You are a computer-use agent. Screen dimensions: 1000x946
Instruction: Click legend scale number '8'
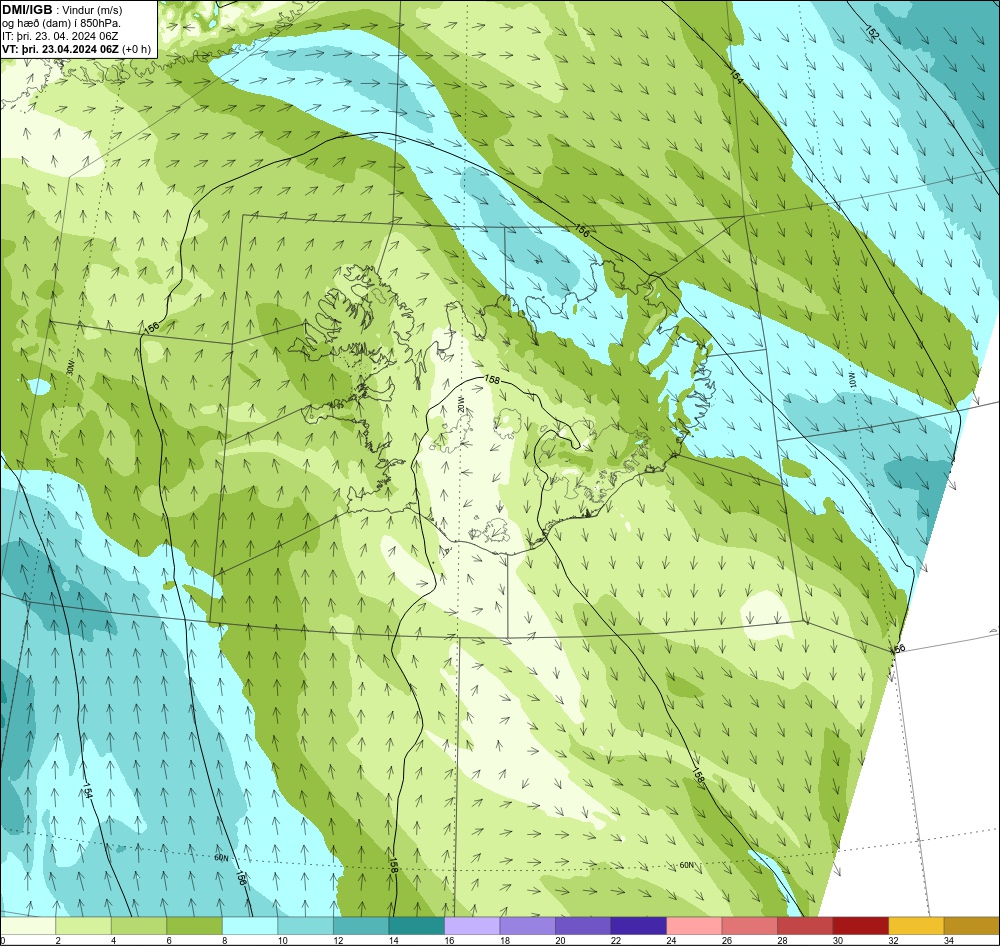tap(226, 940)
